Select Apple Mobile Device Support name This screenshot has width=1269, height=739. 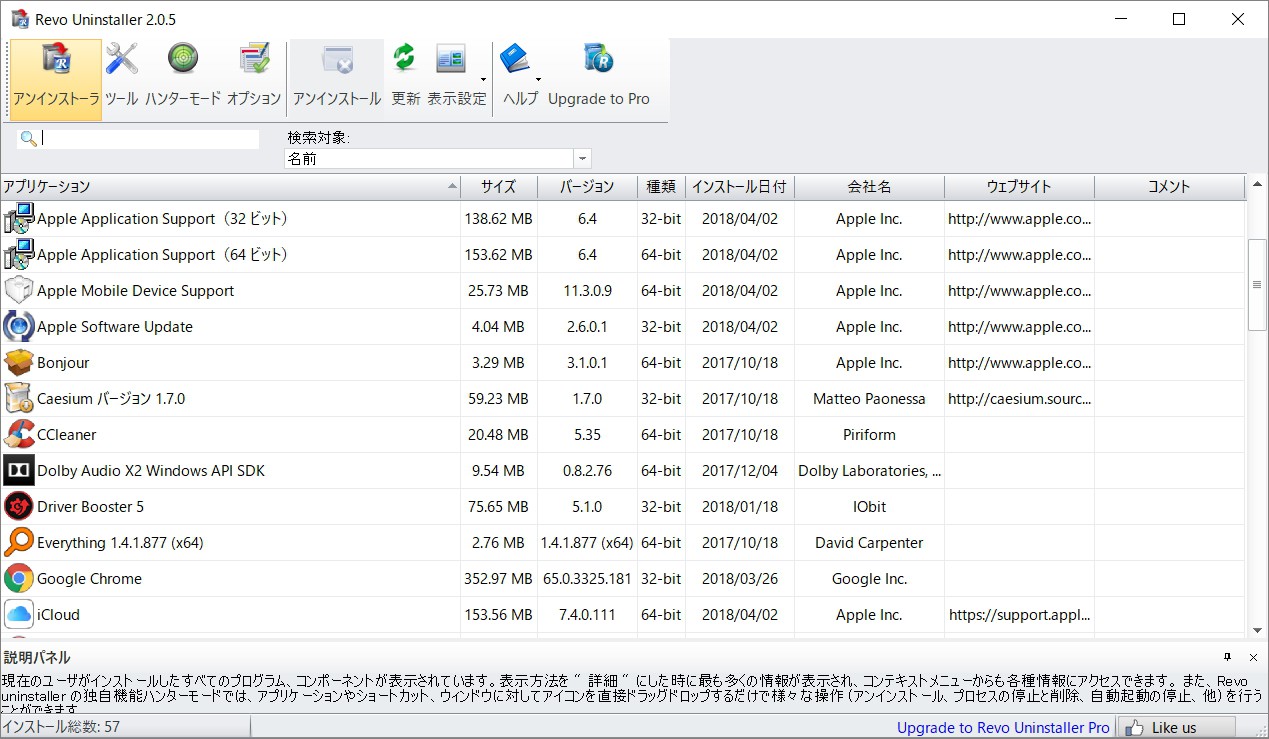tap(135, 291)
